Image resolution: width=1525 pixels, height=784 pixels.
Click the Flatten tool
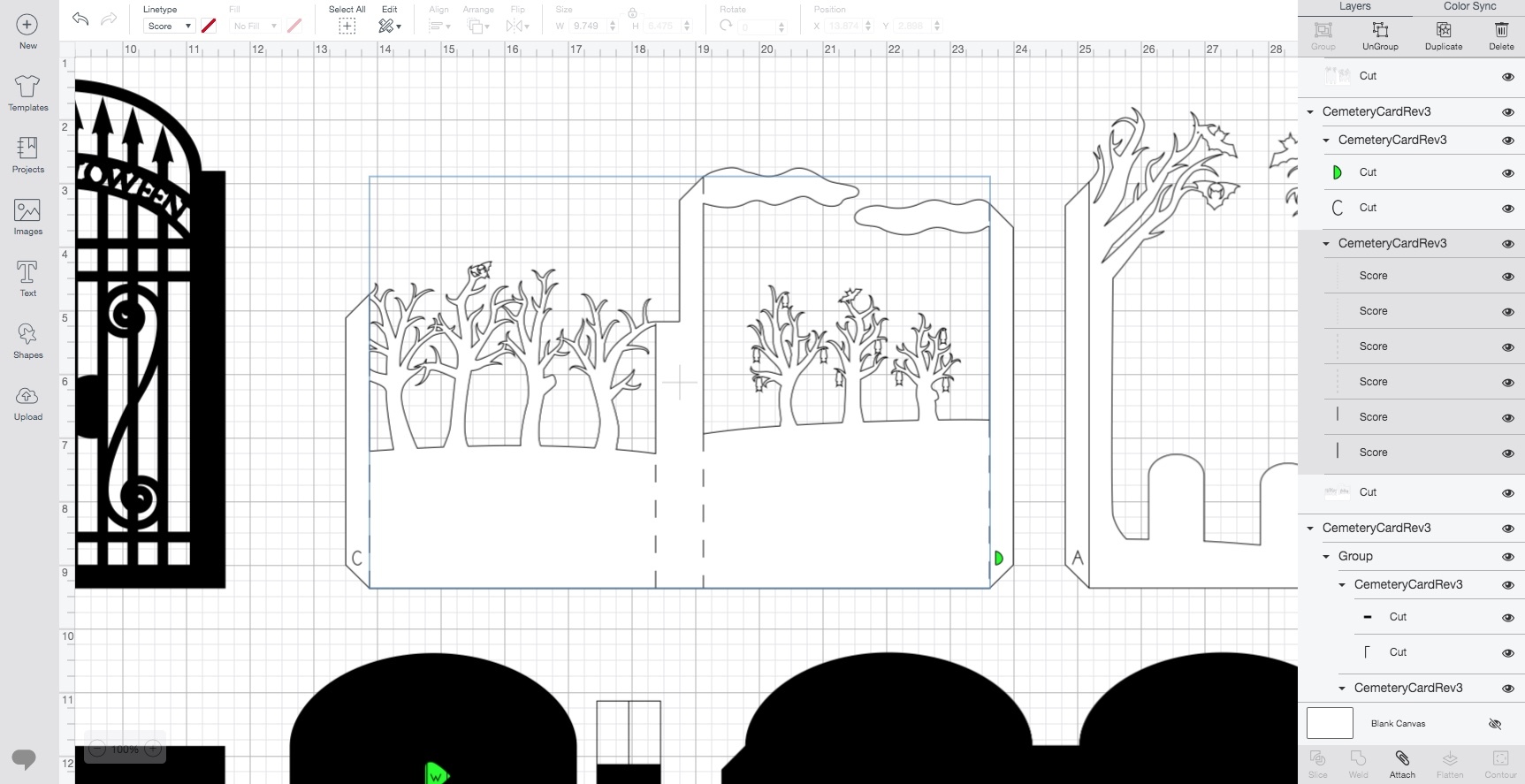pyautogui.click(x=1450, y=765)
